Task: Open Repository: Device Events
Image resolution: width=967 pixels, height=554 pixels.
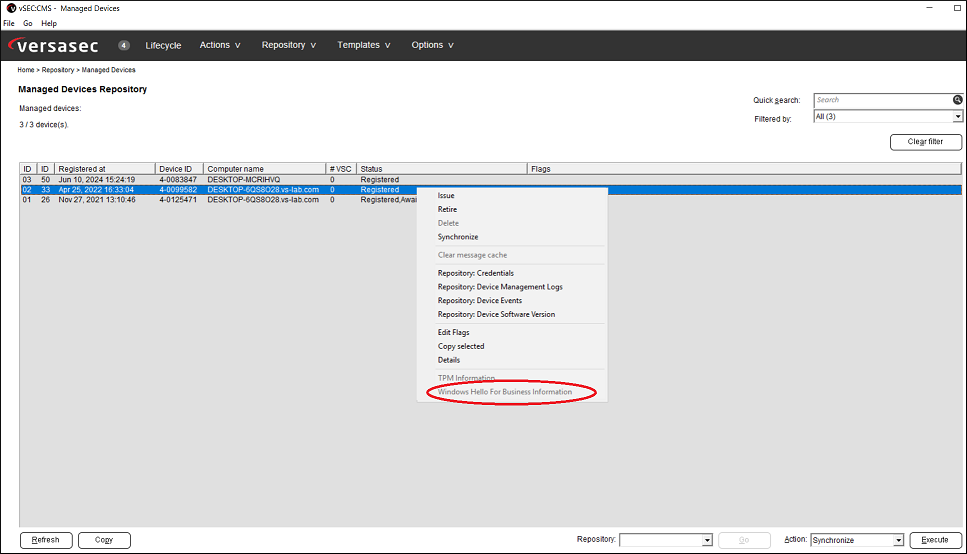Action: (480, 300)
